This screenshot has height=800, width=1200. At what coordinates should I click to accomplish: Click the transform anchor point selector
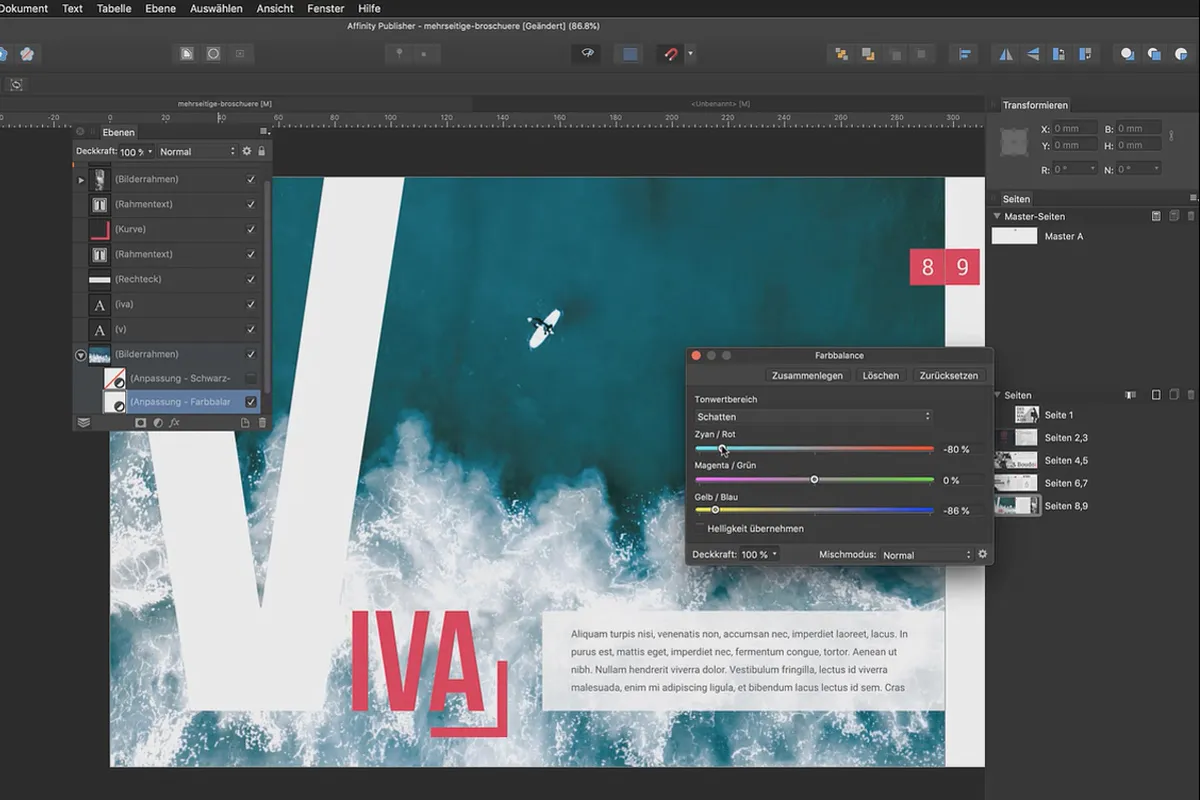pyautogui.click(x=1014, y=143)
